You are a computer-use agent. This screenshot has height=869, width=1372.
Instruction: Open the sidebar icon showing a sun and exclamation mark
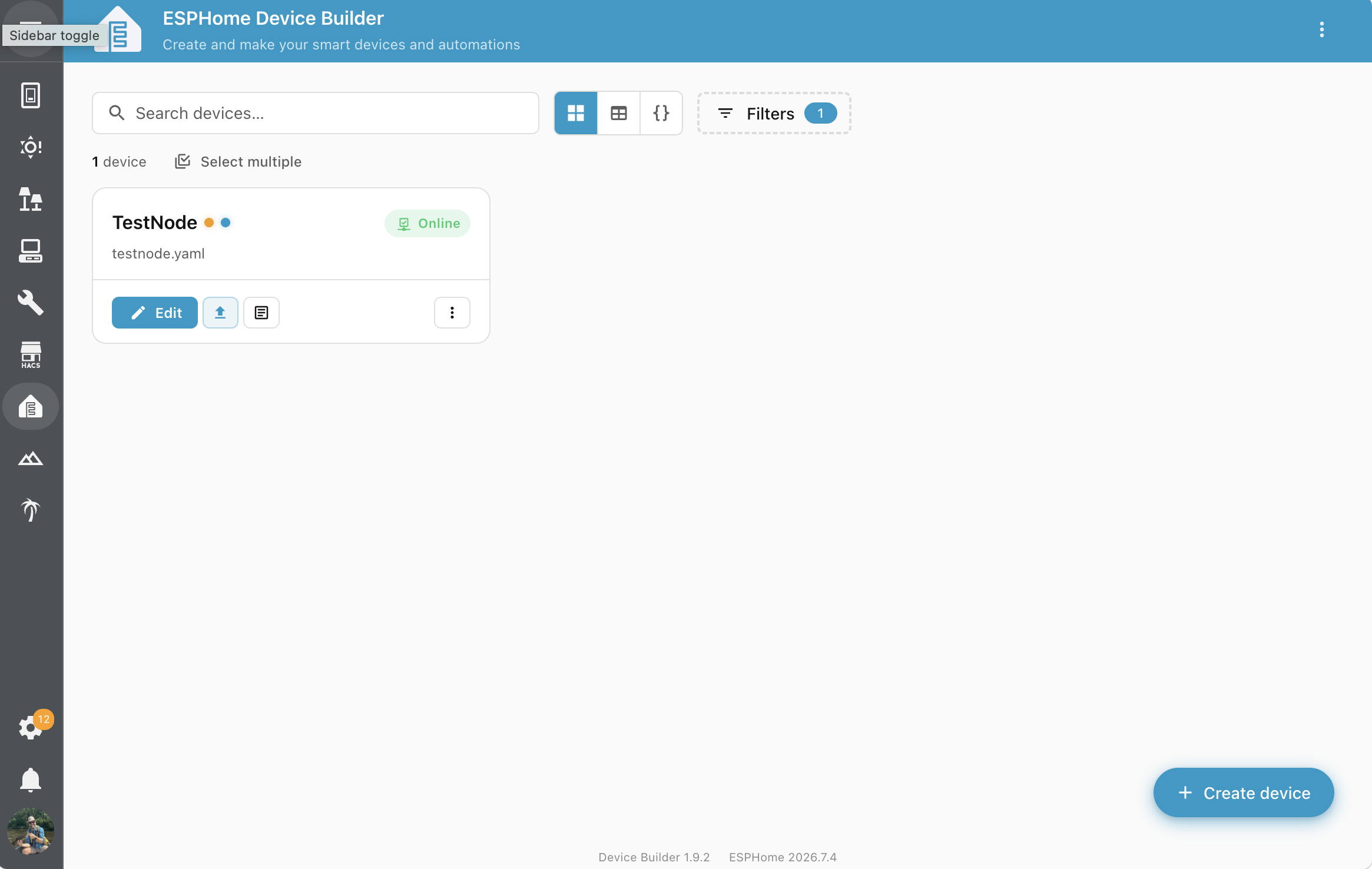point(31,147)
